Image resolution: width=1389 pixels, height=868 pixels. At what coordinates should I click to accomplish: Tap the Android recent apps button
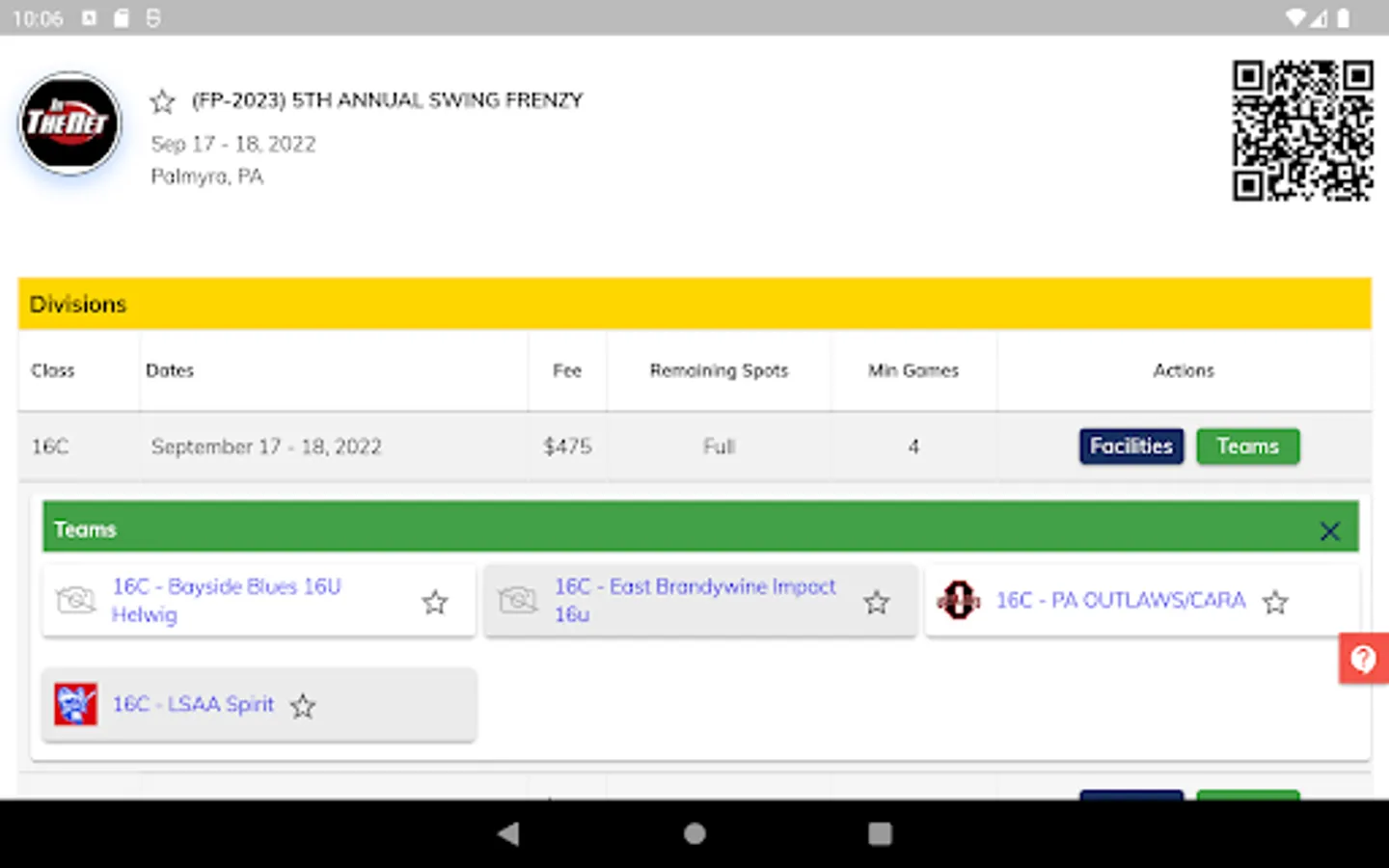coord(879,833)
